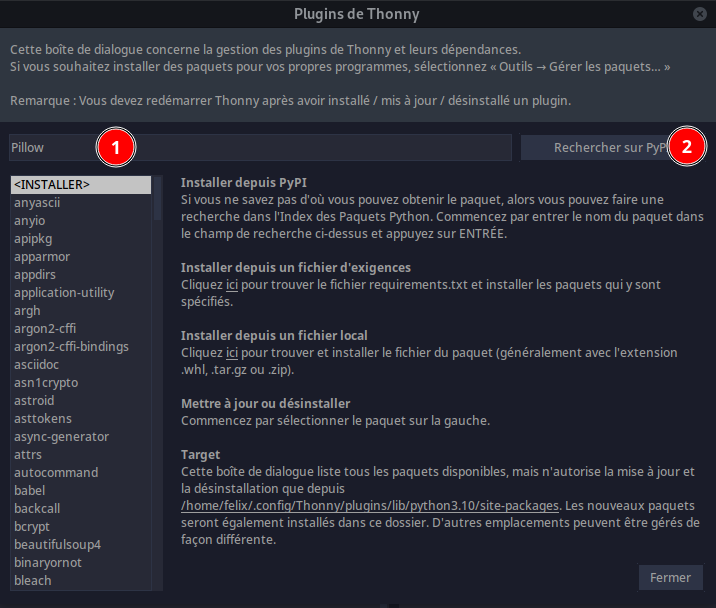Close the Plugins de Thonny dialog
This screenshot has height=608, width=716.
tap(699, 14)
